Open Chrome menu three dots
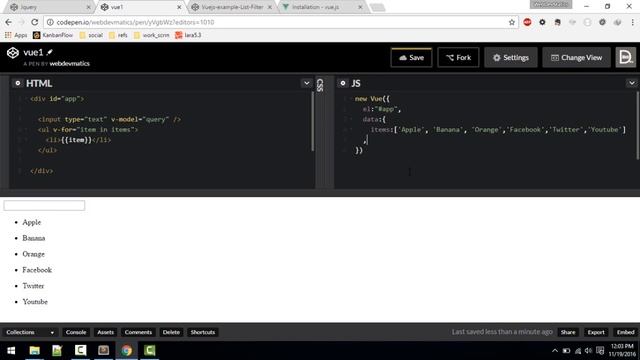The height and width of the screenshot is (360, 640). coord(633,22)
